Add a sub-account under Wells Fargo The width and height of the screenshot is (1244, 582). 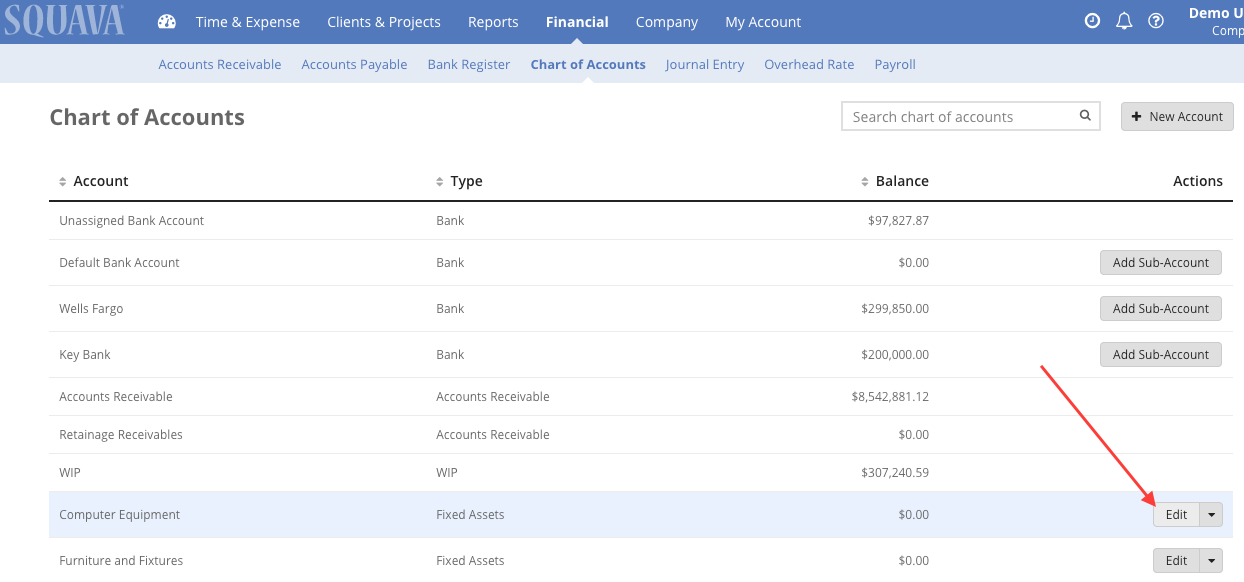click(x=1160, y=308)
